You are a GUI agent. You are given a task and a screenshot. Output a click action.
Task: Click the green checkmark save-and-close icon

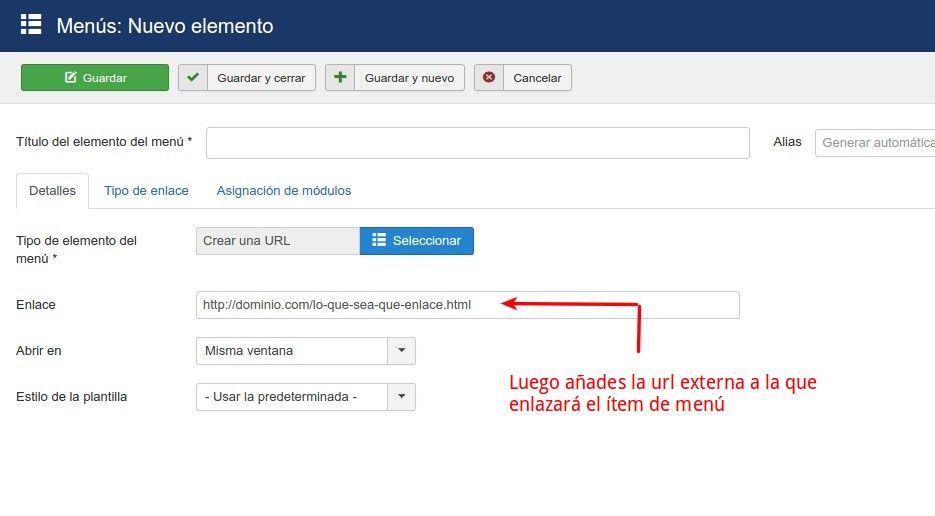tap(193, 78)
